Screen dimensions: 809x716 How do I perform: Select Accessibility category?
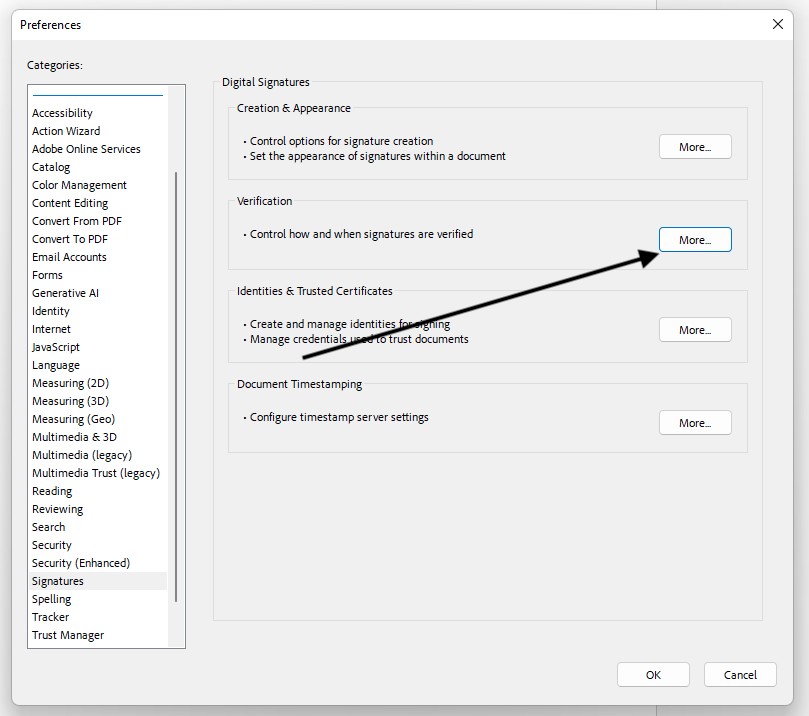coord(62,113)
